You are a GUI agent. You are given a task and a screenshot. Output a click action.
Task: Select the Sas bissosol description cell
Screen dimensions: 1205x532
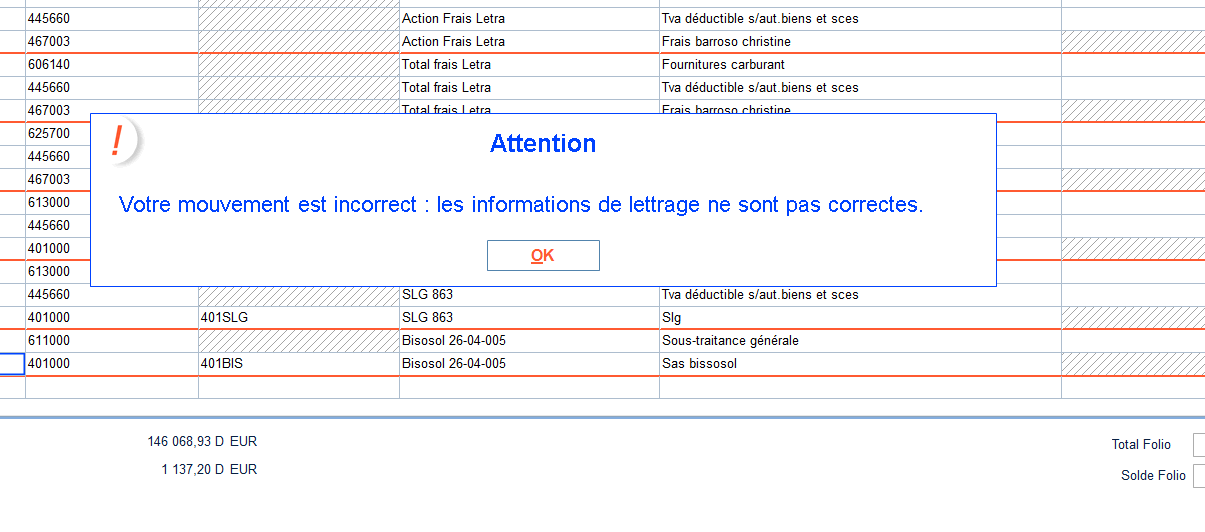(860, 364)
